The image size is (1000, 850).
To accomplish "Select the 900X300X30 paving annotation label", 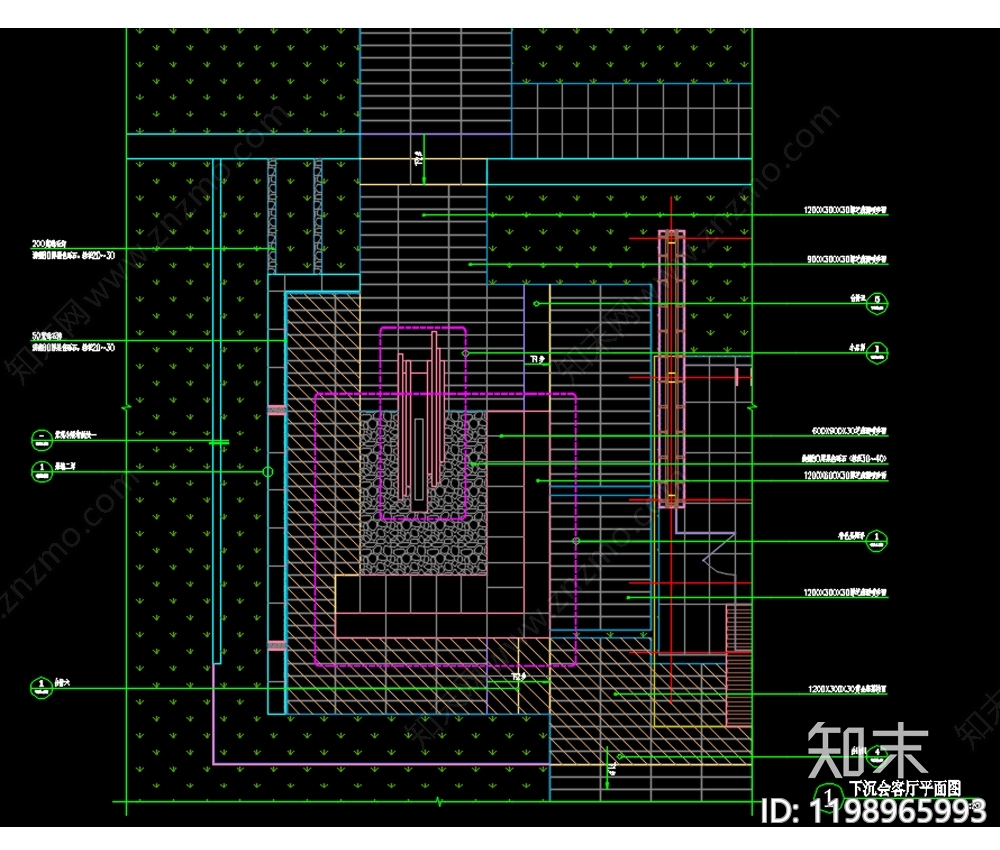I will [846, 260].
